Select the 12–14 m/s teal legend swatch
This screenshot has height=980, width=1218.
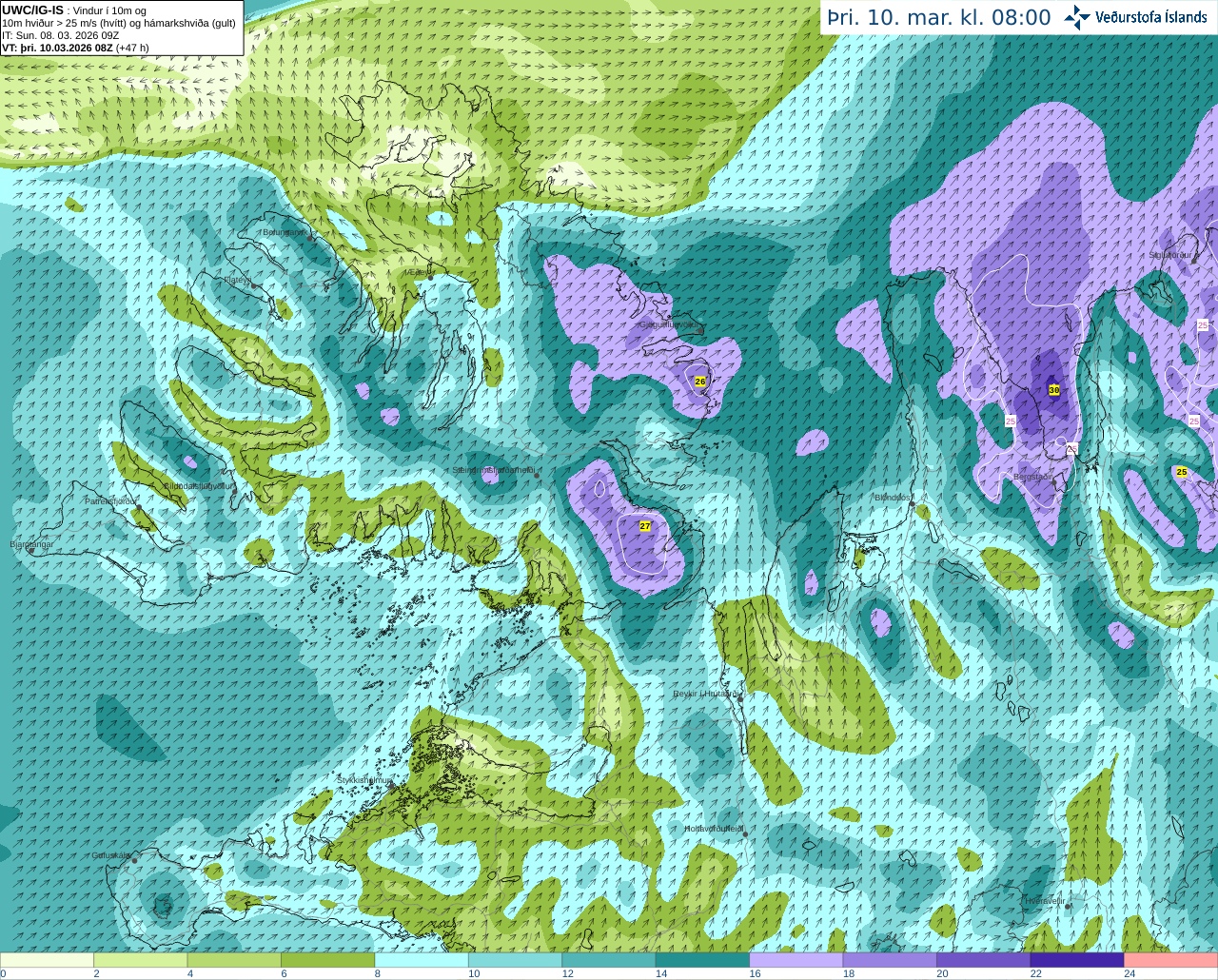(x=609, y=960)
